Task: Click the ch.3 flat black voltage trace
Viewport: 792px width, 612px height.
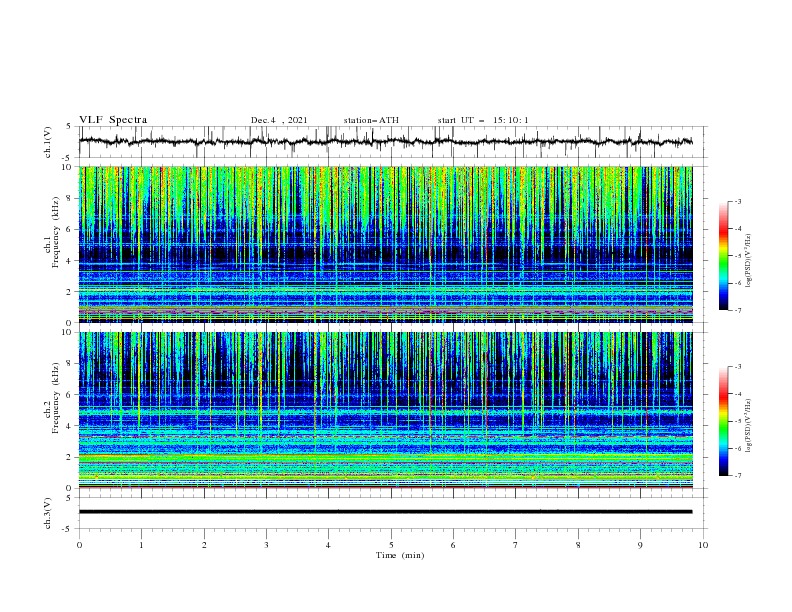Action: [385, 512]
